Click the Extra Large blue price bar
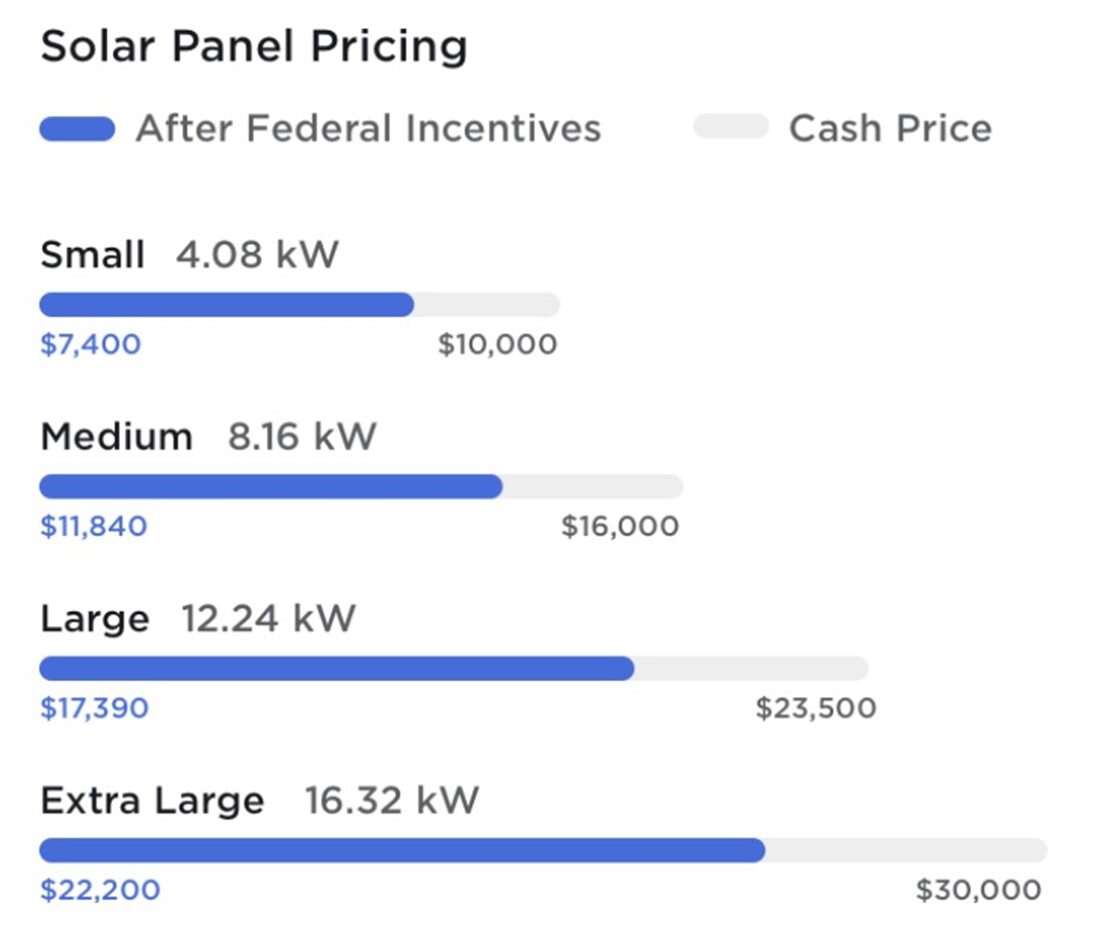Screen dimensions: 1096x936 [402, 851]
